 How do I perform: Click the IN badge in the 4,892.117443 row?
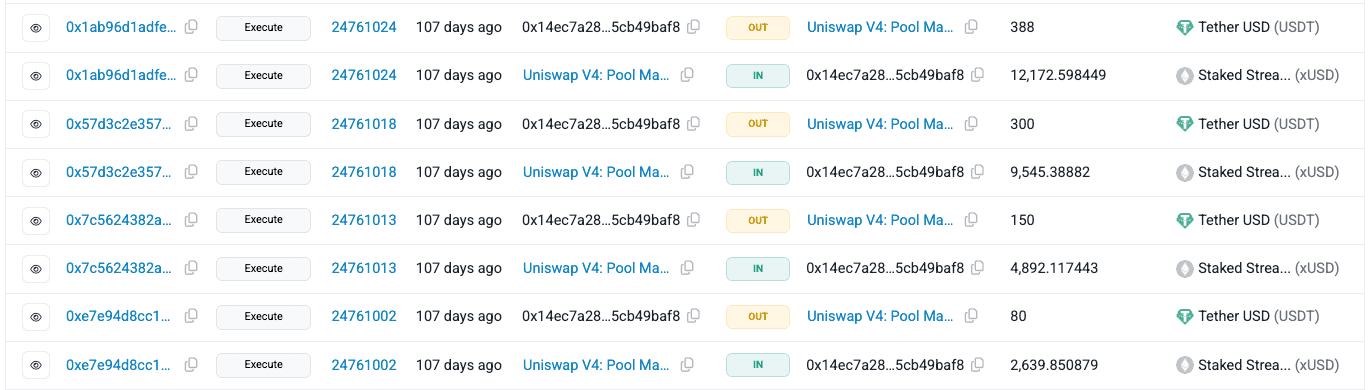click(x=758, y=268)
